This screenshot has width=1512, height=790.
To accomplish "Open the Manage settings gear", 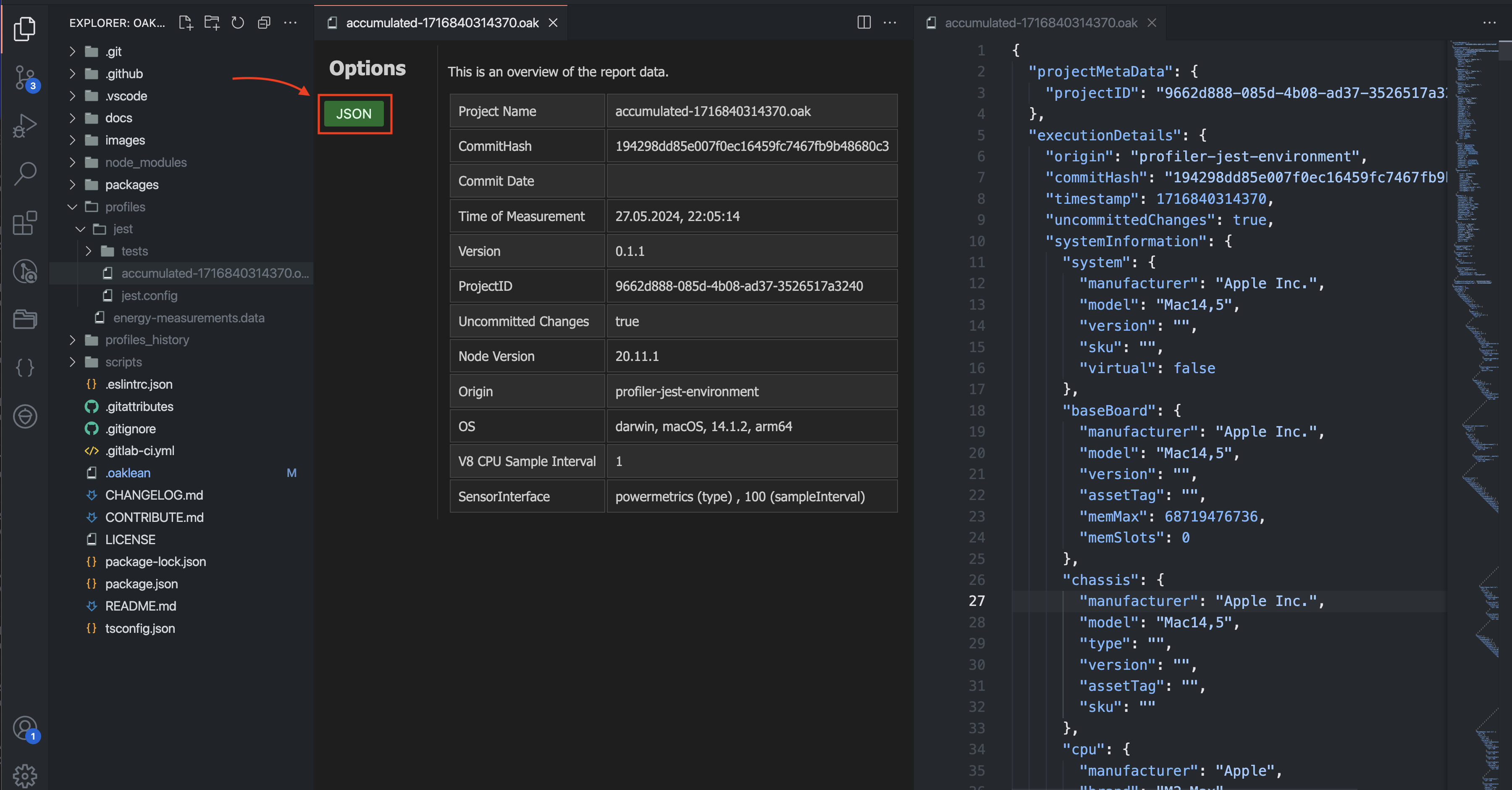I will click(25, 775).
